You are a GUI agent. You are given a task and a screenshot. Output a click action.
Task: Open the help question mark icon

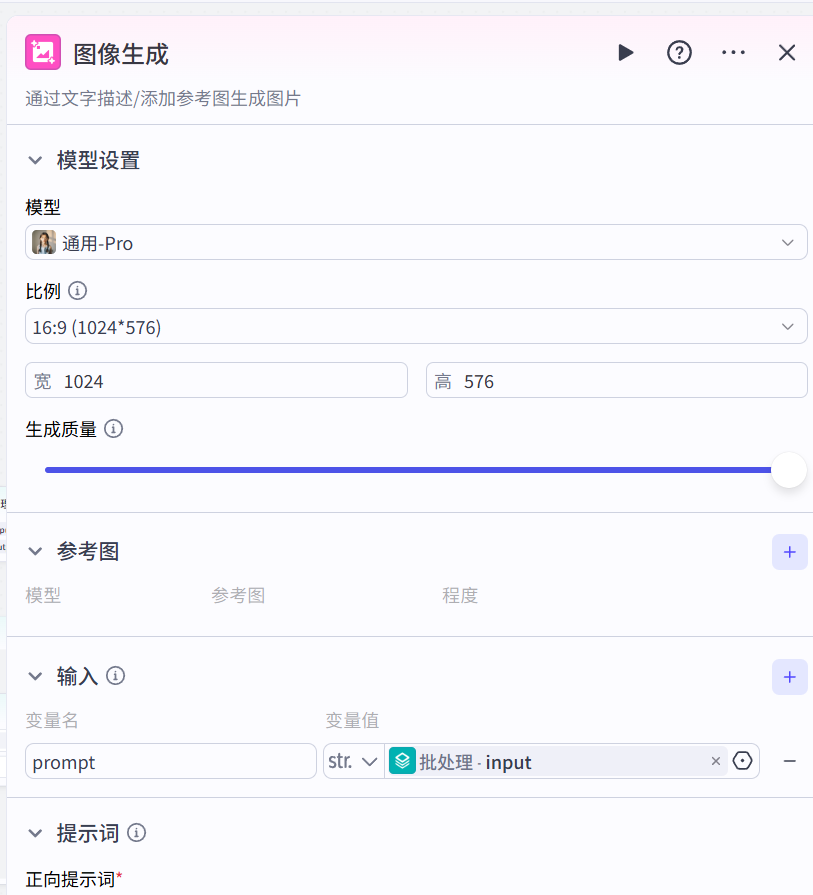click(x=680, y=53)
